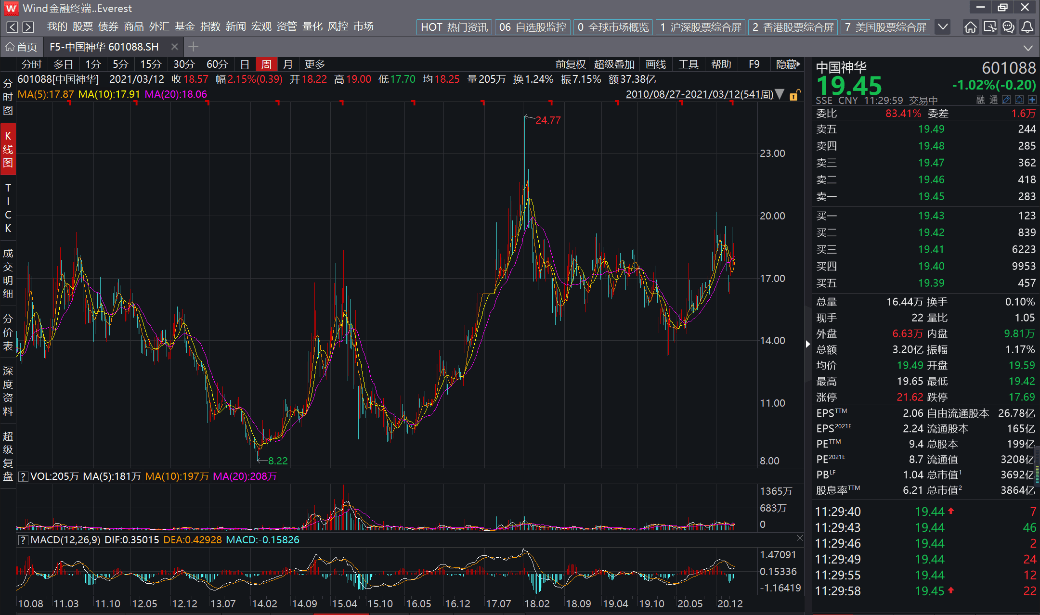Open the 帮助 help menu

(x=721, y=64)
